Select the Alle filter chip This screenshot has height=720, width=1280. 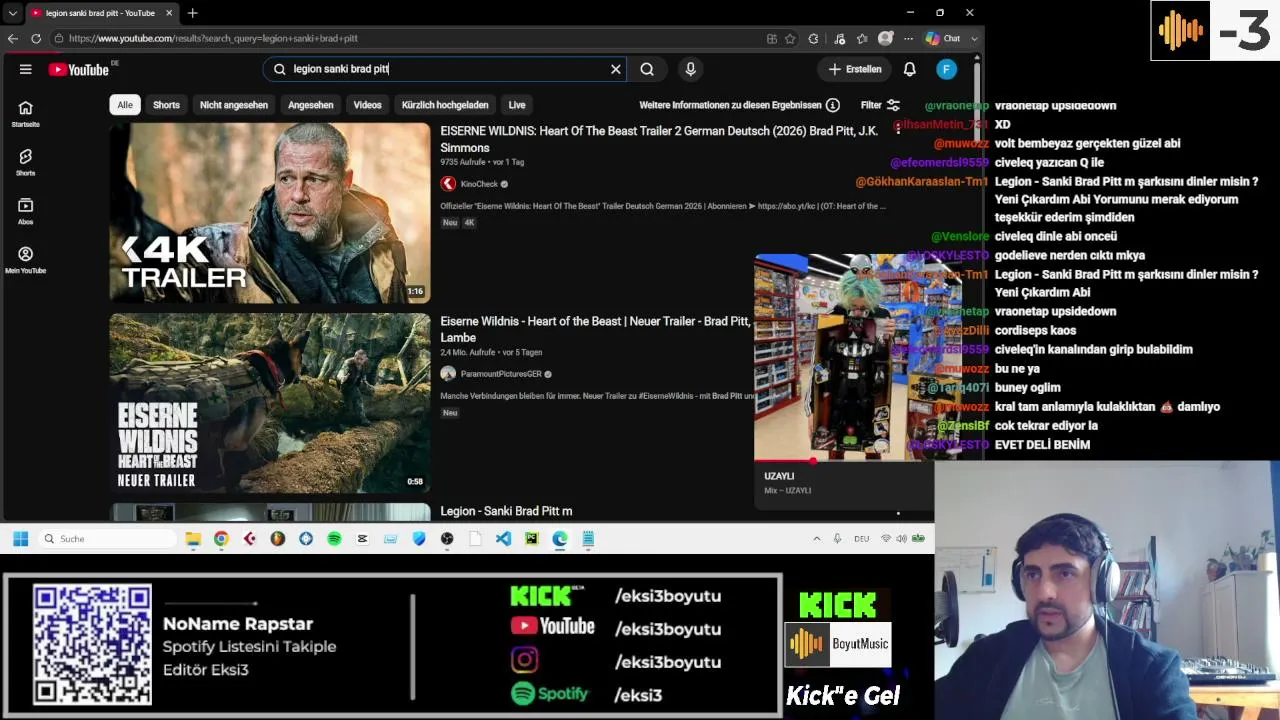[x=125, y=105]
